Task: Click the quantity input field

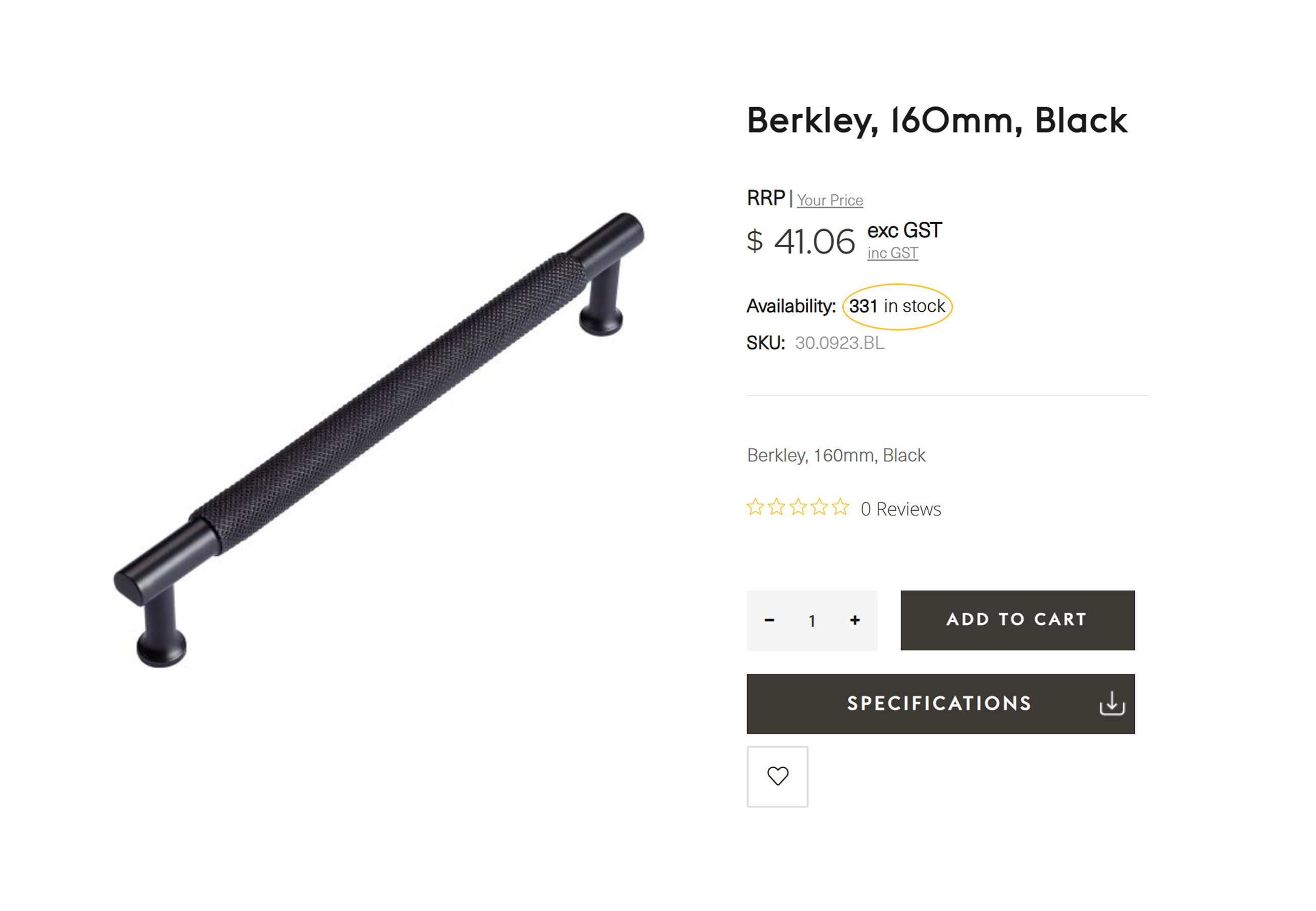Action: click(x=812, y=620)
